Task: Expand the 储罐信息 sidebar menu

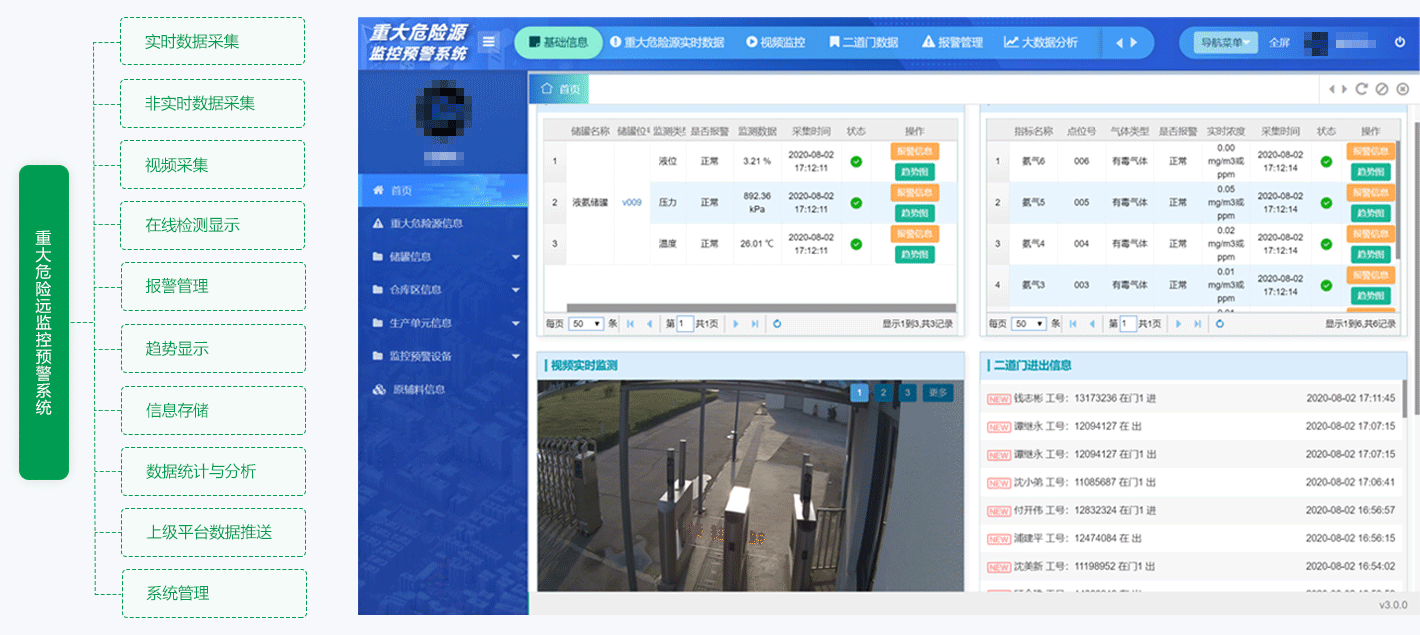Action: coord(445,257)
